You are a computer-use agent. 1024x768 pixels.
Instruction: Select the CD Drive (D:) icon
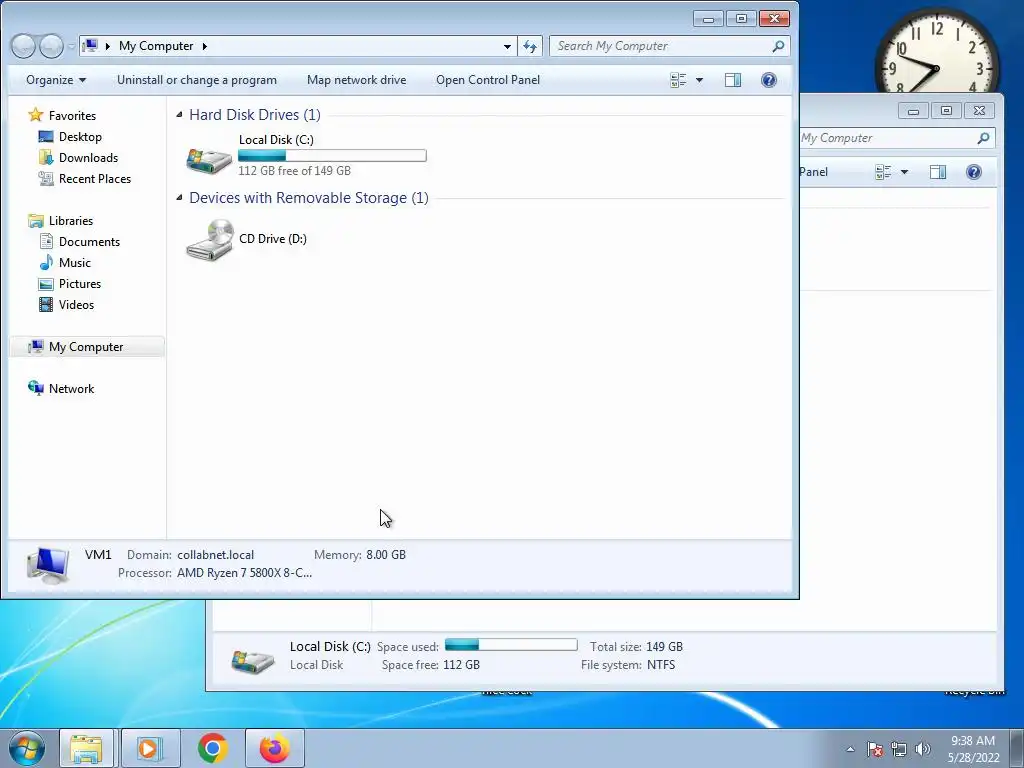click(x=210, y=240)
